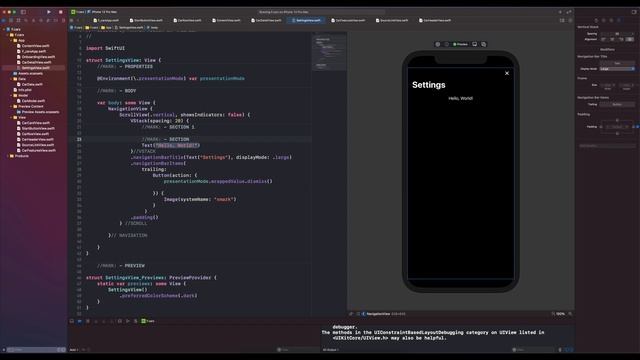Image resolution: width=640 pixels, height=360 pixels.
Task: Select the third inspector tab icon
Action: point(611,20)
